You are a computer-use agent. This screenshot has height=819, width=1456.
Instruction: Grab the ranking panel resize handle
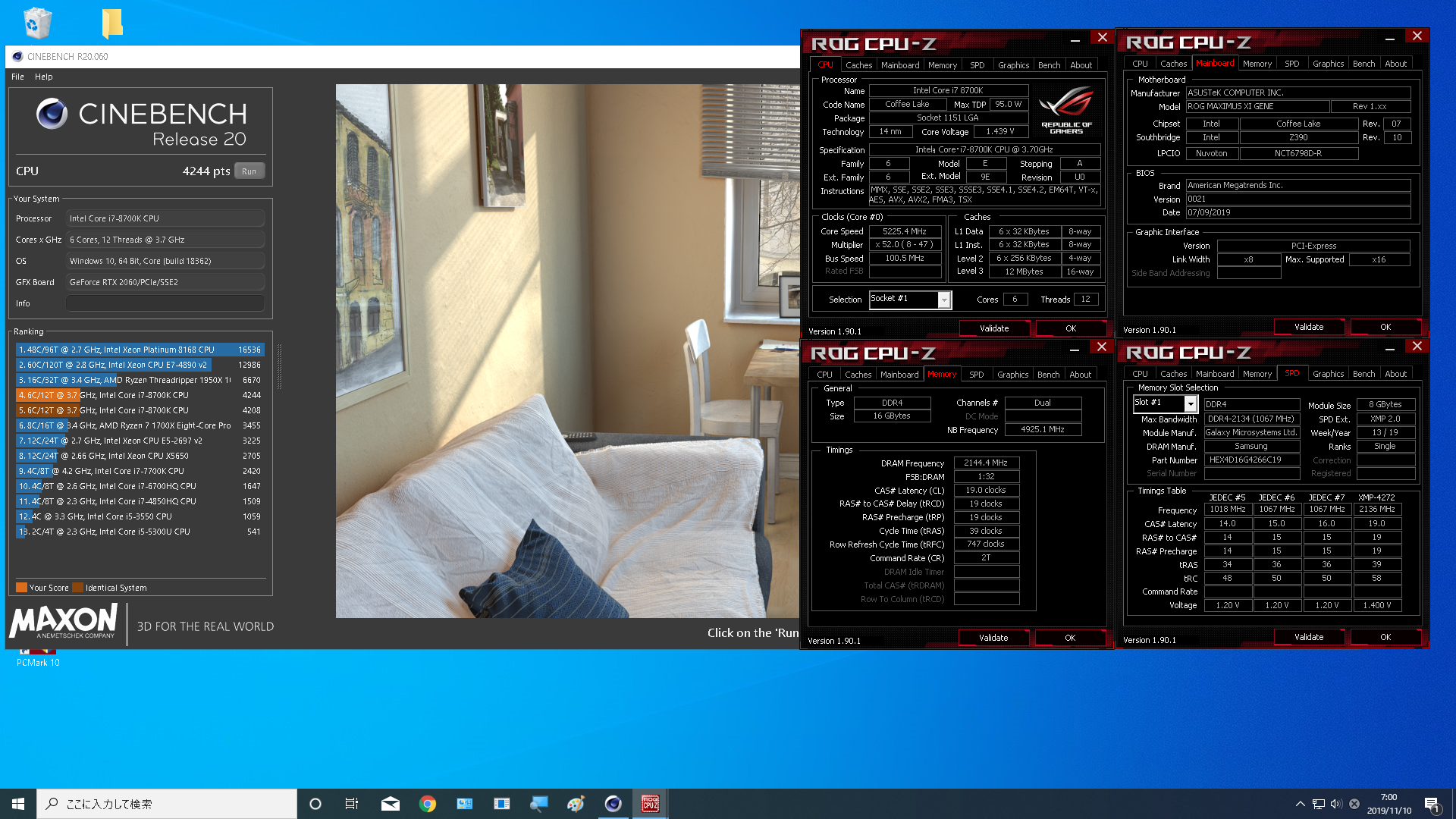(279, 366)
